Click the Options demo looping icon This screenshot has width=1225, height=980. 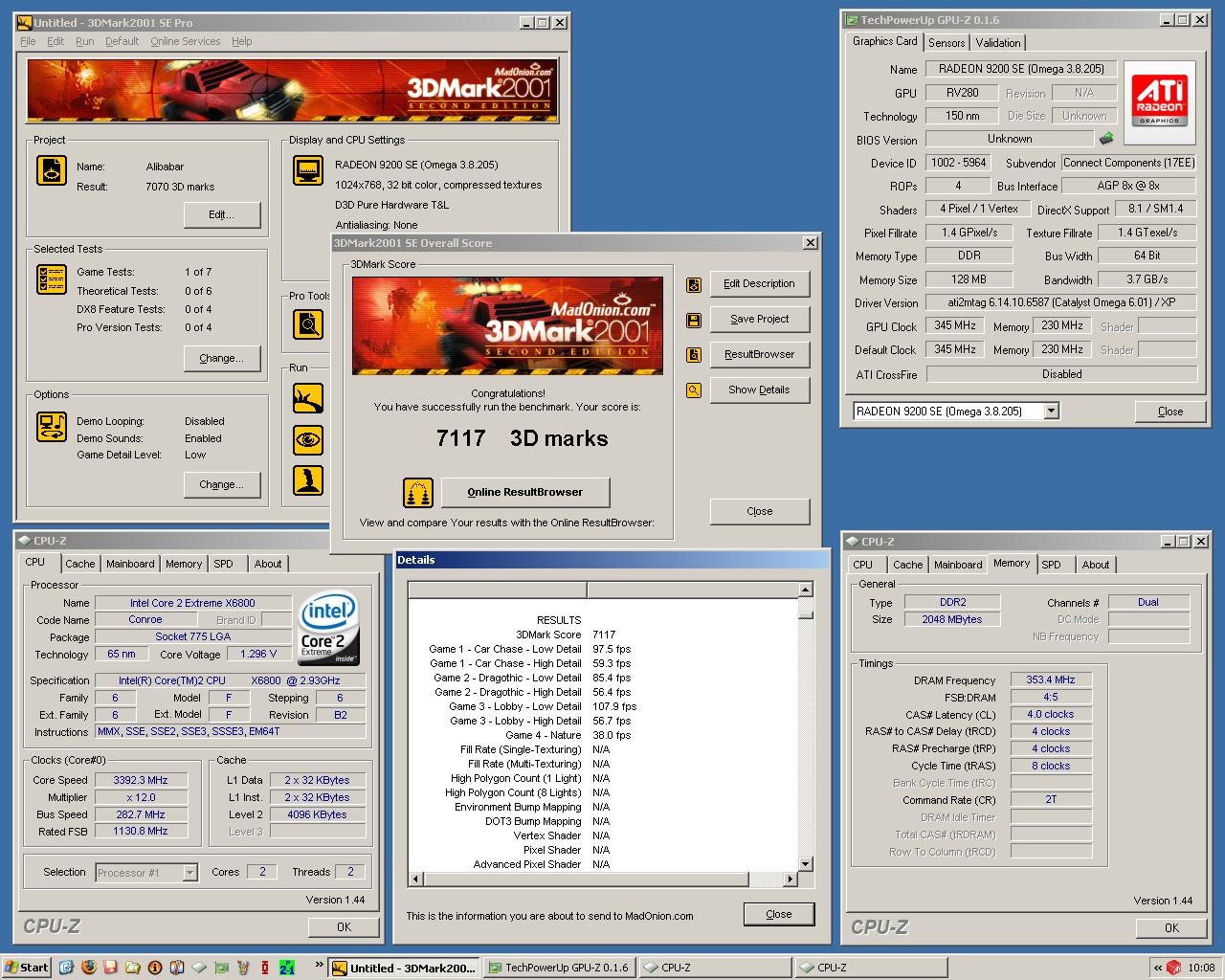click(x=52, y=427)
